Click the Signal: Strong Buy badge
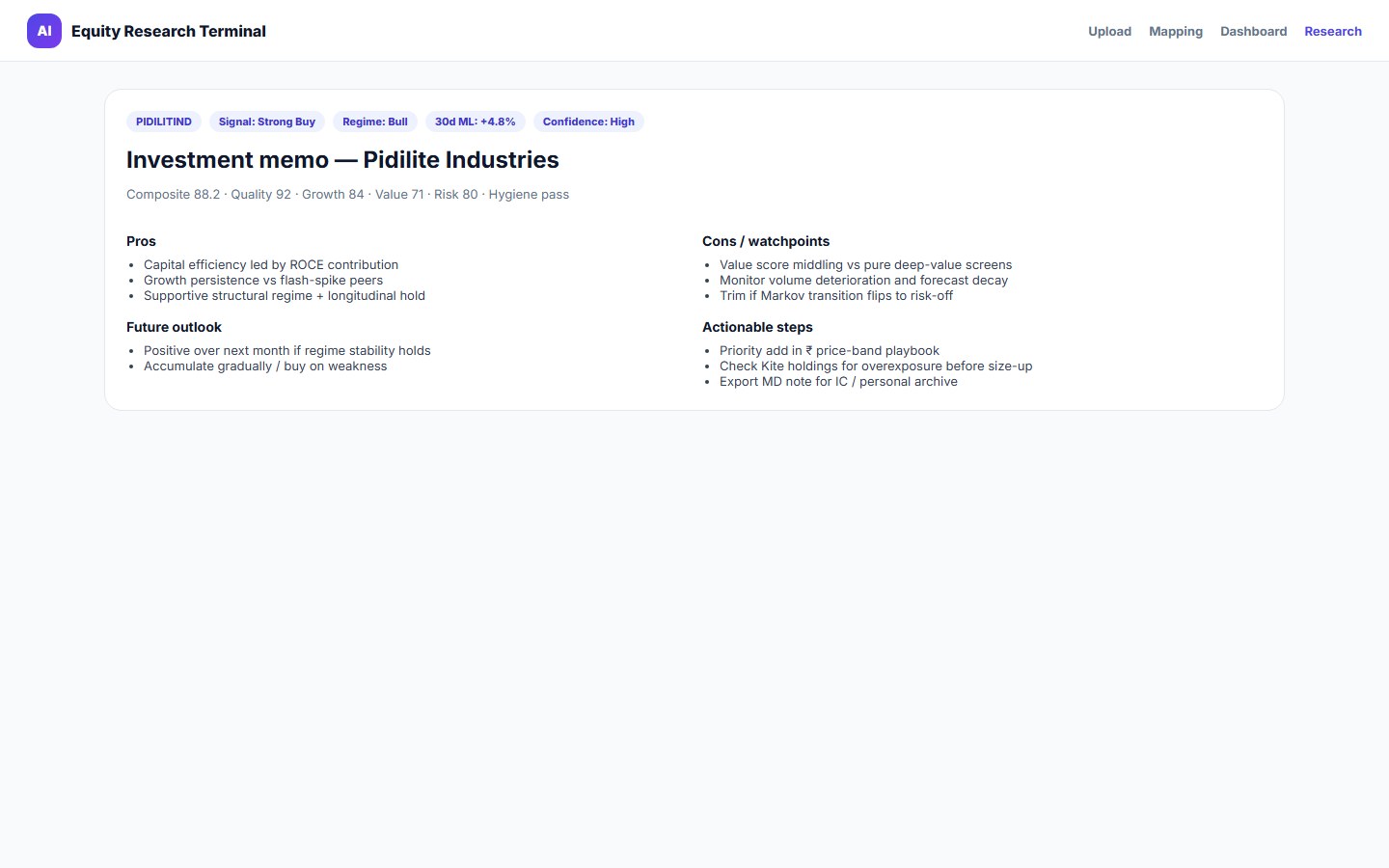 267,122
